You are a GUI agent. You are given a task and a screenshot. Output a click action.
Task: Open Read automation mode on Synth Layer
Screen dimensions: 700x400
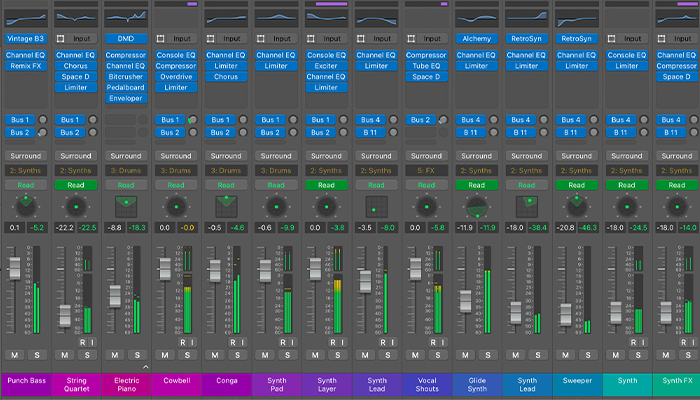click(326, 185)
